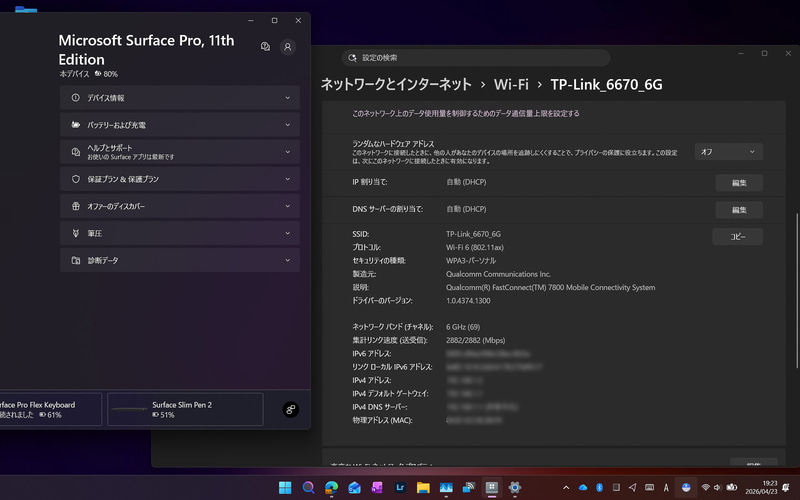Expand the 筆圧 section
The image size is (800, 500).
click(x=180, y=233)
